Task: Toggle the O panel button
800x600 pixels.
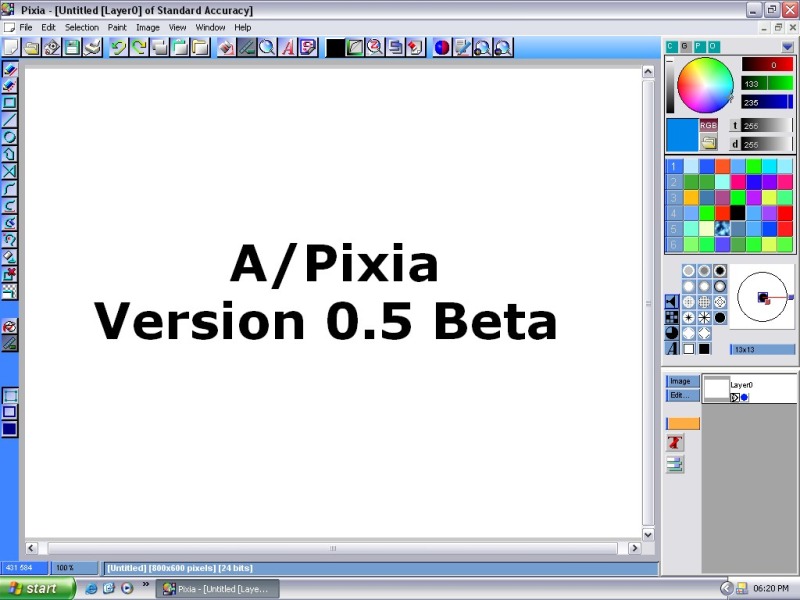Action: click(x=713, y=47)
